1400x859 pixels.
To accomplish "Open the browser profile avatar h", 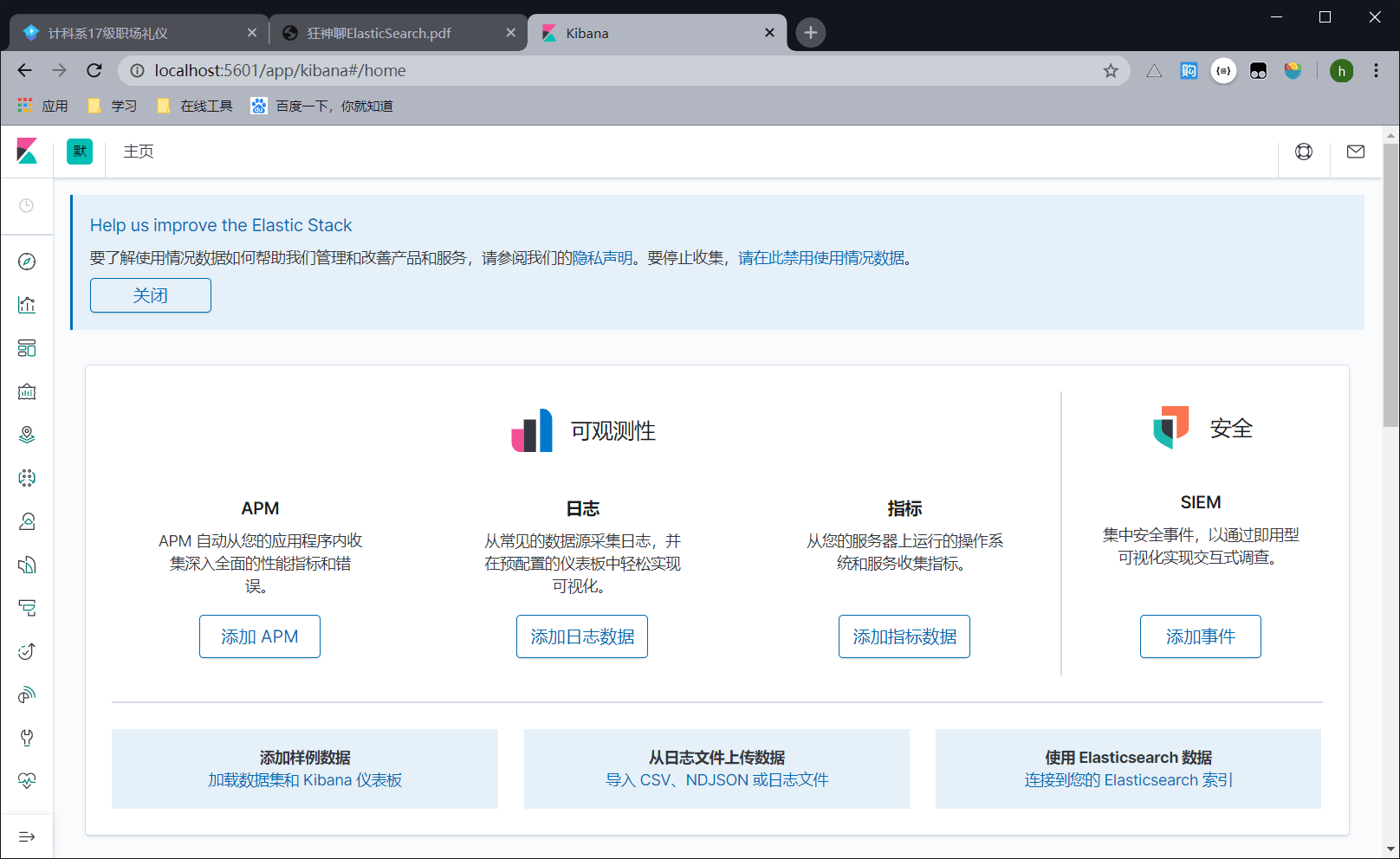I will point(1342,70).
